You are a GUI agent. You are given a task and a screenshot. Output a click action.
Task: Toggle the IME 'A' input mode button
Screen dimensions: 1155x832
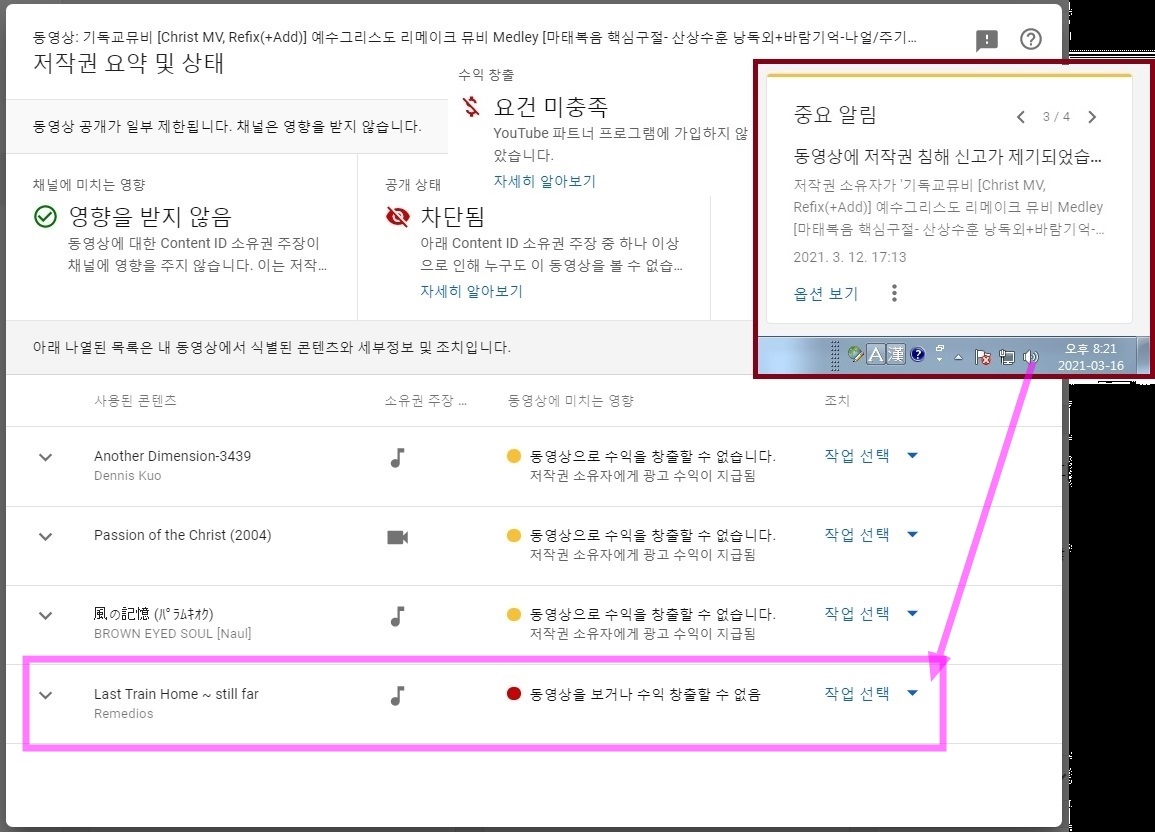(875, 355)
